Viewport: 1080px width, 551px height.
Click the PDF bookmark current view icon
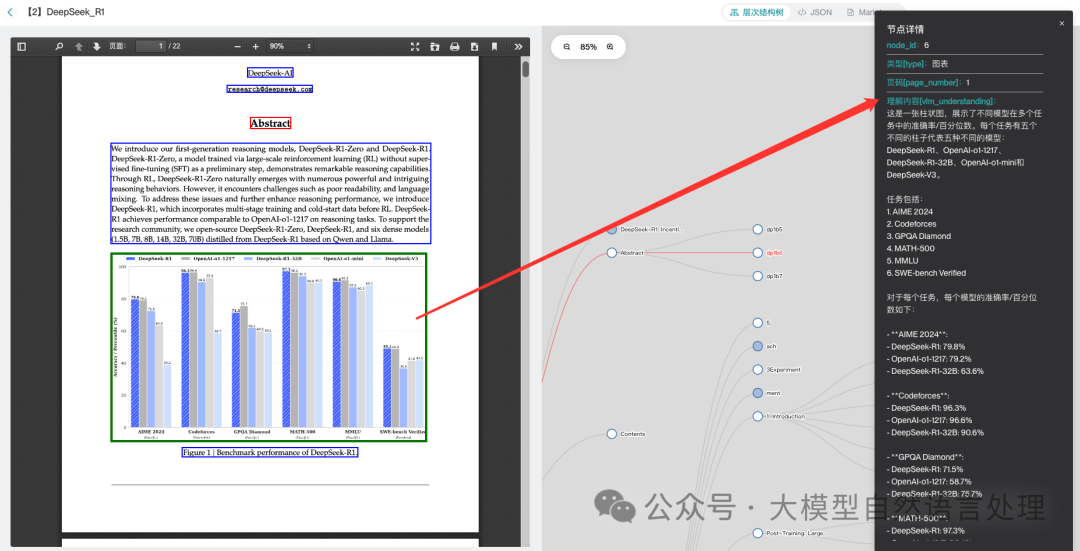[x=495, y=47]
